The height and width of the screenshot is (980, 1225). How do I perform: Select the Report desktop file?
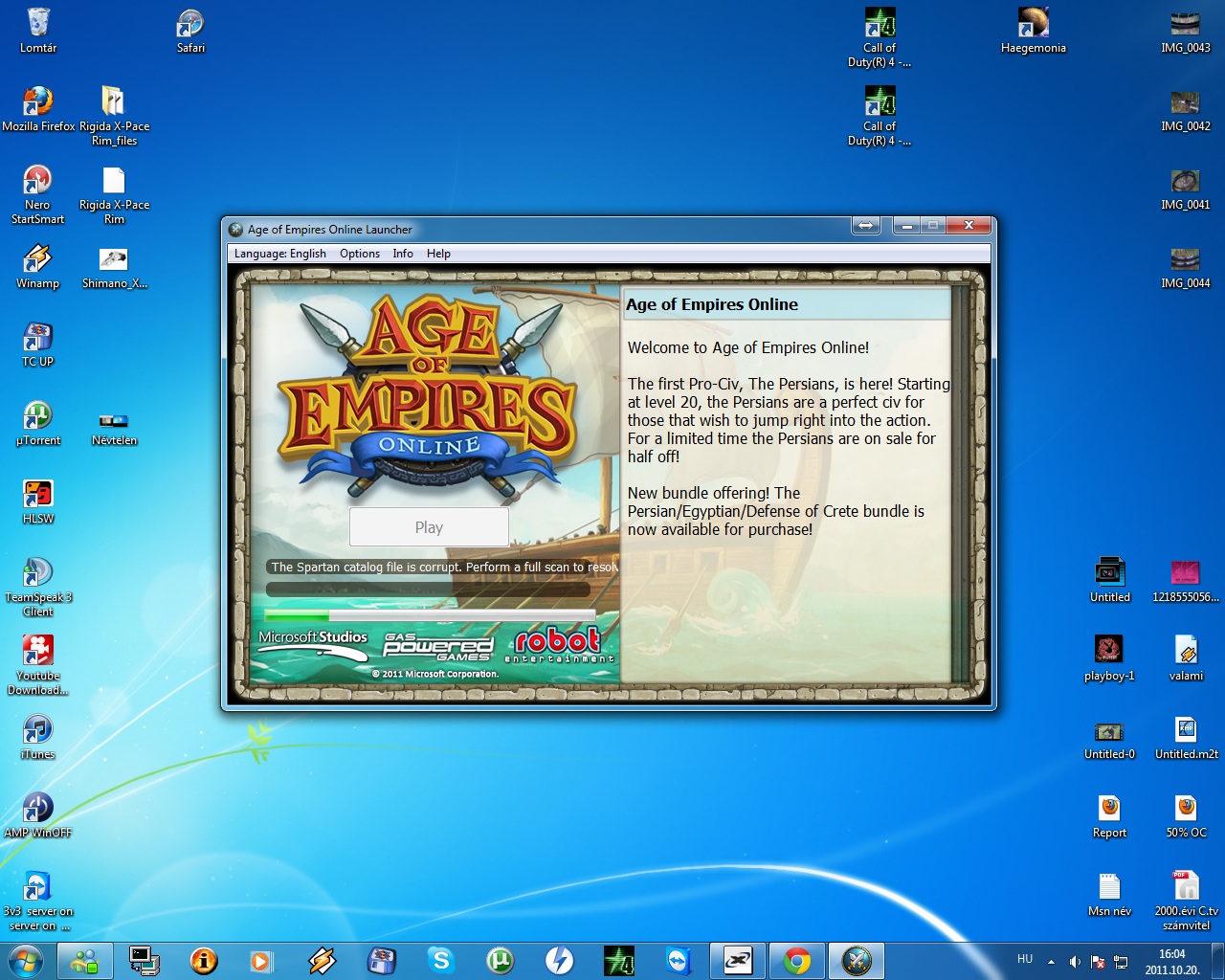(1109, 814)
